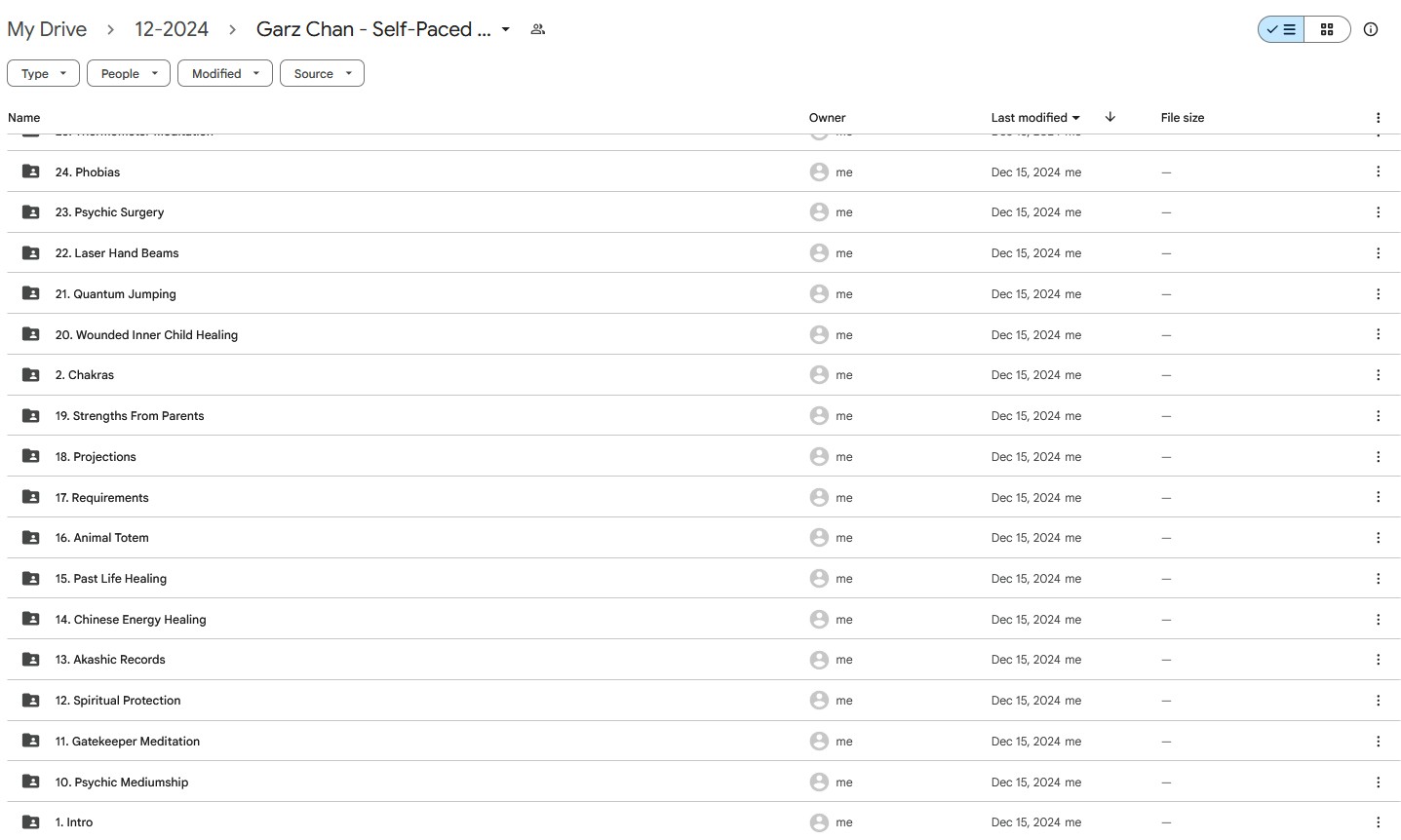This screenshot has height=840, width=1401.
Task: Open the Modified filter dropdown
Action: (225, 73)
